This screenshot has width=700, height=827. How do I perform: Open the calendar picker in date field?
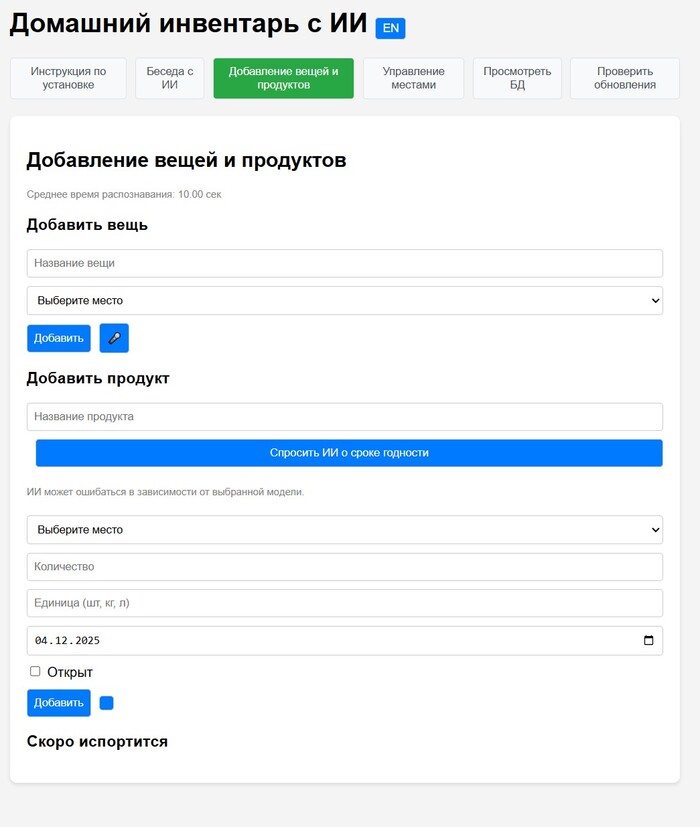pyautogui.click(x=648, y=641)
